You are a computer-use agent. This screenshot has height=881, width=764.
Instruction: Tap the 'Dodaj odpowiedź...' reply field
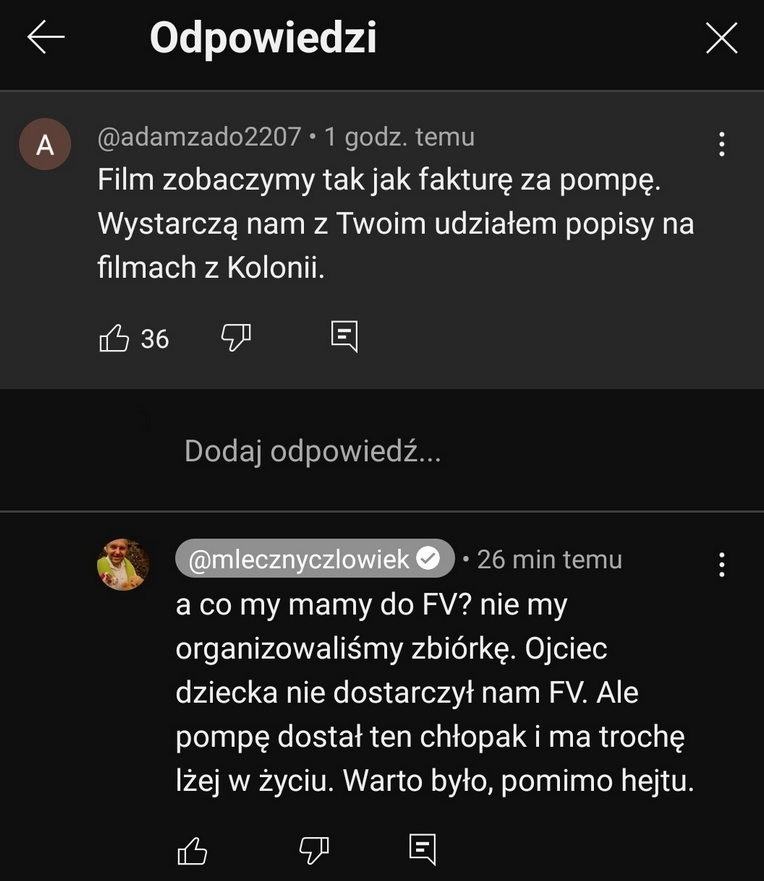pyautogui.click(x=312, y=452)
